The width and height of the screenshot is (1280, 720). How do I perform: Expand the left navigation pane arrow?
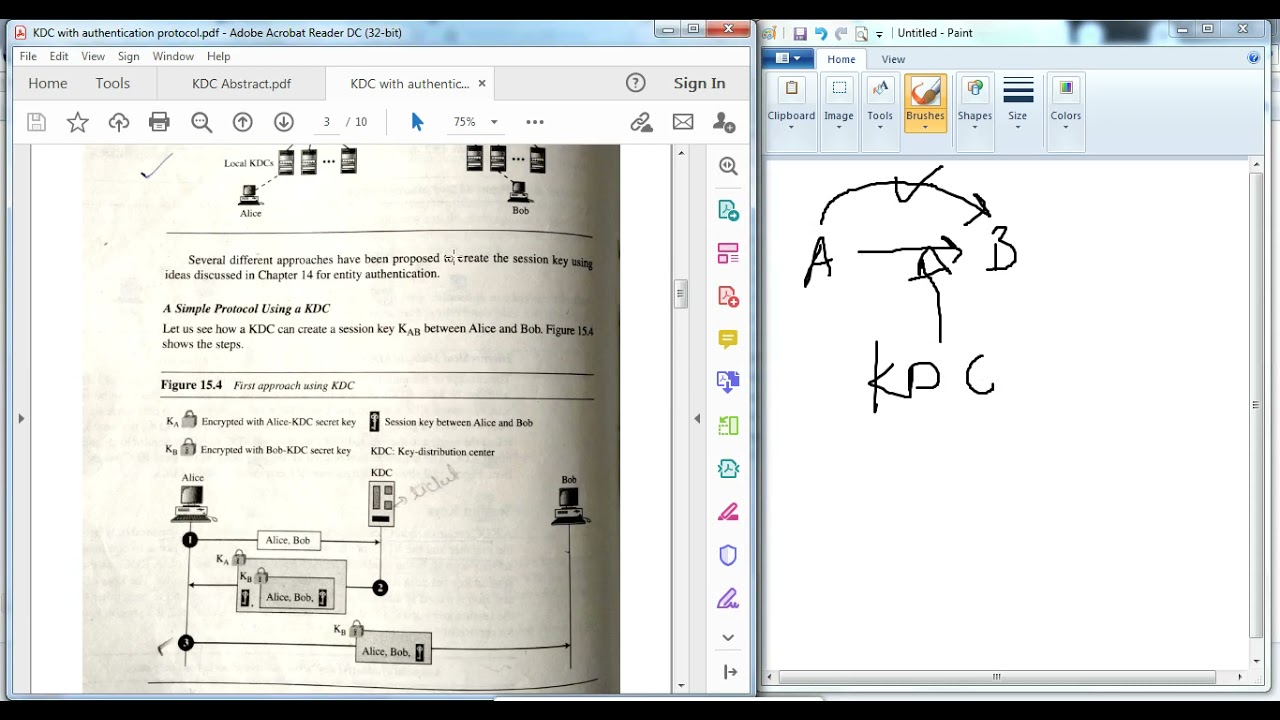21,418
